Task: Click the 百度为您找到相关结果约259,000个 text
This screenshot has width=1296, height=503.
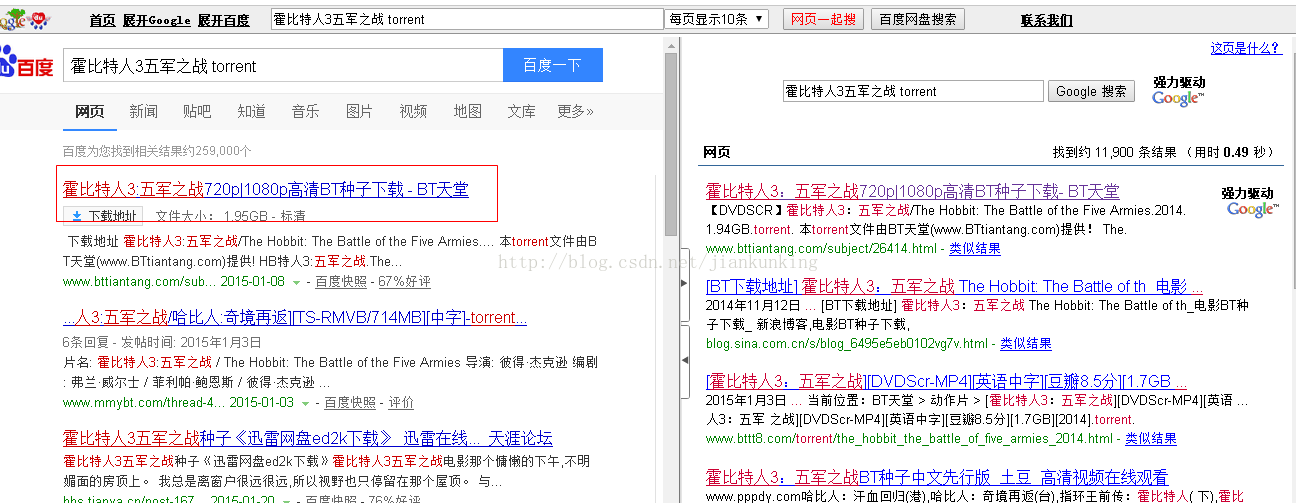Action: coord(157,151)
